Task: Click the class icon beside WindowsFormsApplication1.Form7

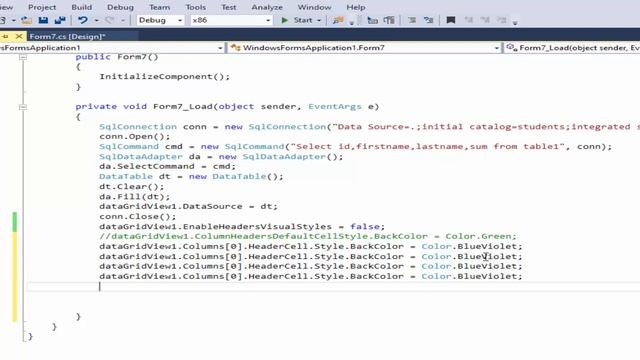Action: pos(235,48)
